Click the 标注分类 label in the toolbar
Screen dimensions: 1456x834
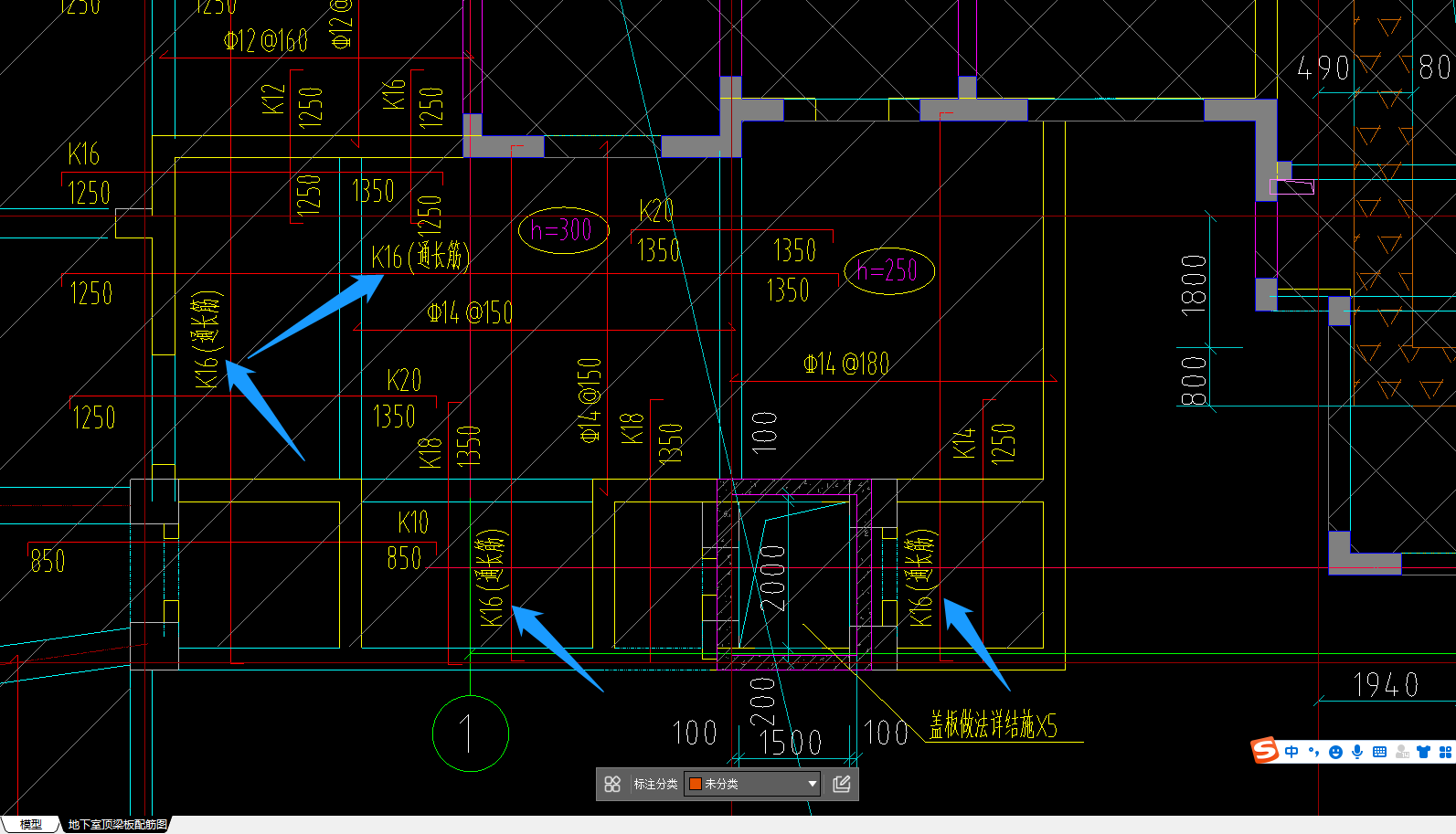pyautogui.click(x=655, y=784)
